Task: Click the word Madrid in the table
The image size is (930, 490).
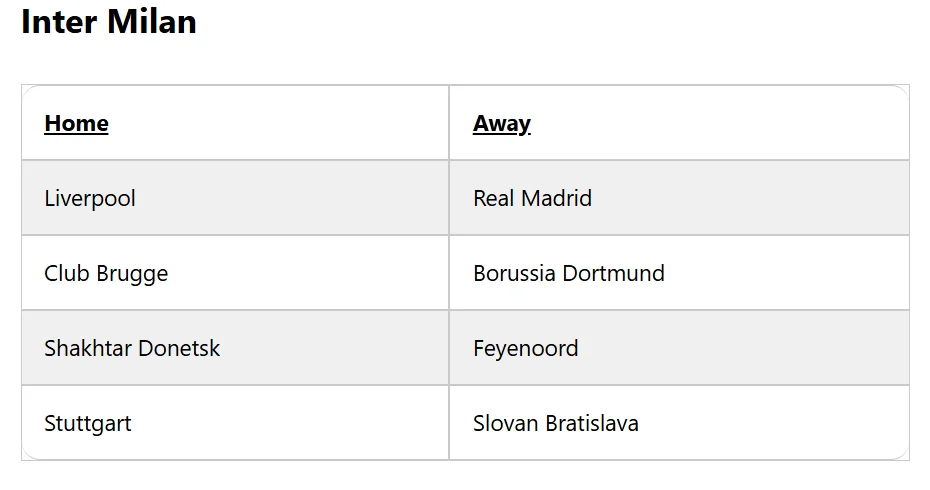Action: (x=556, y=198)
